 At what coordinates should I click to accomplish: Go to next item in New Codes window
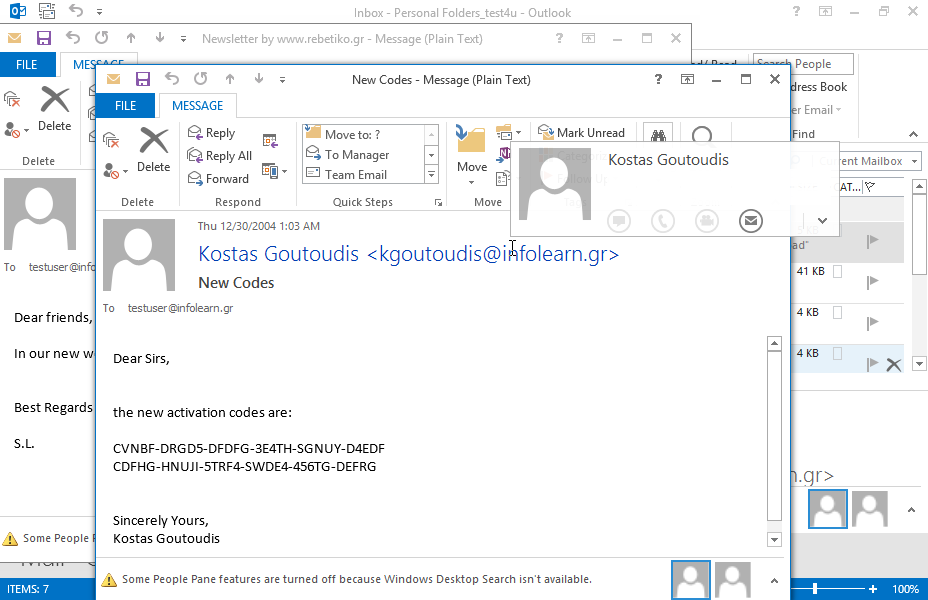259,79
